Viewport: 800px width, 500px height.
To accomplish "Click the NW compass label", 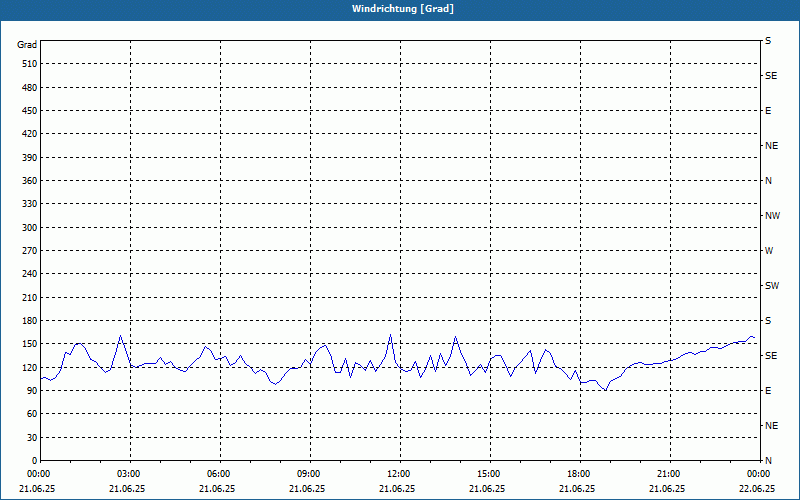I will pos(772,216).
